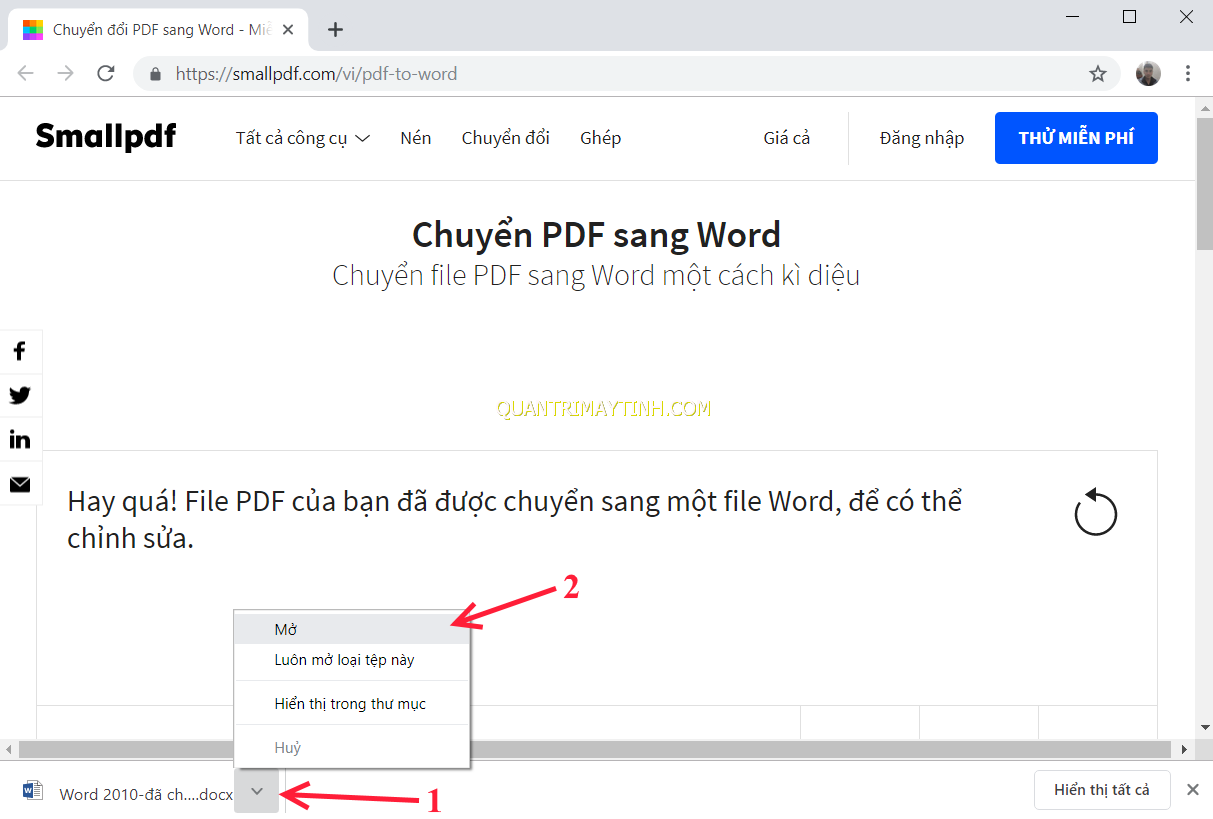Click horizontal scrollbar left arrow
Image resolution: width=1213 pixels, height=819 pixels.
click(9, 749)
